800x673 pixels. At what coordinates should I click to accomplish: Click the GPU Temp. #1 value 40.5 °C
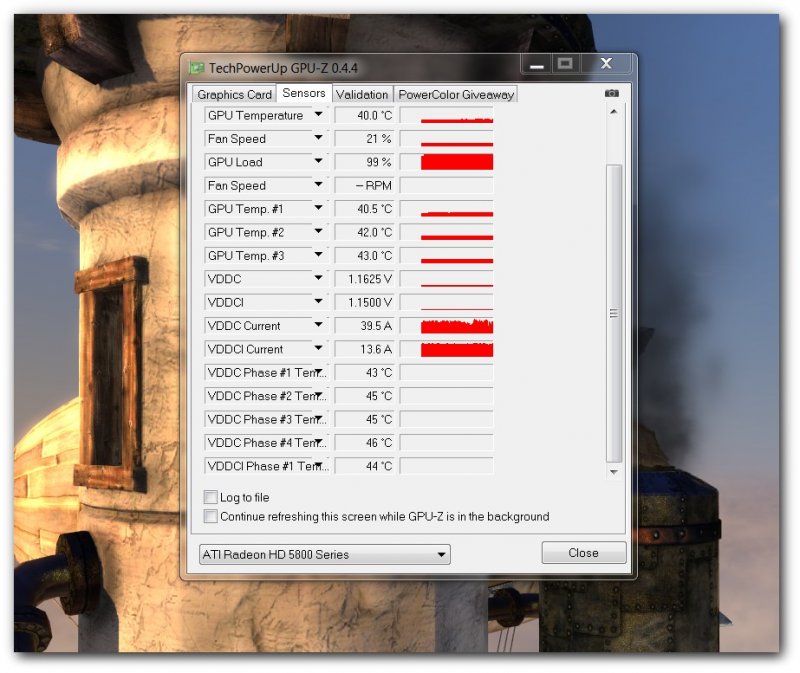364,209
